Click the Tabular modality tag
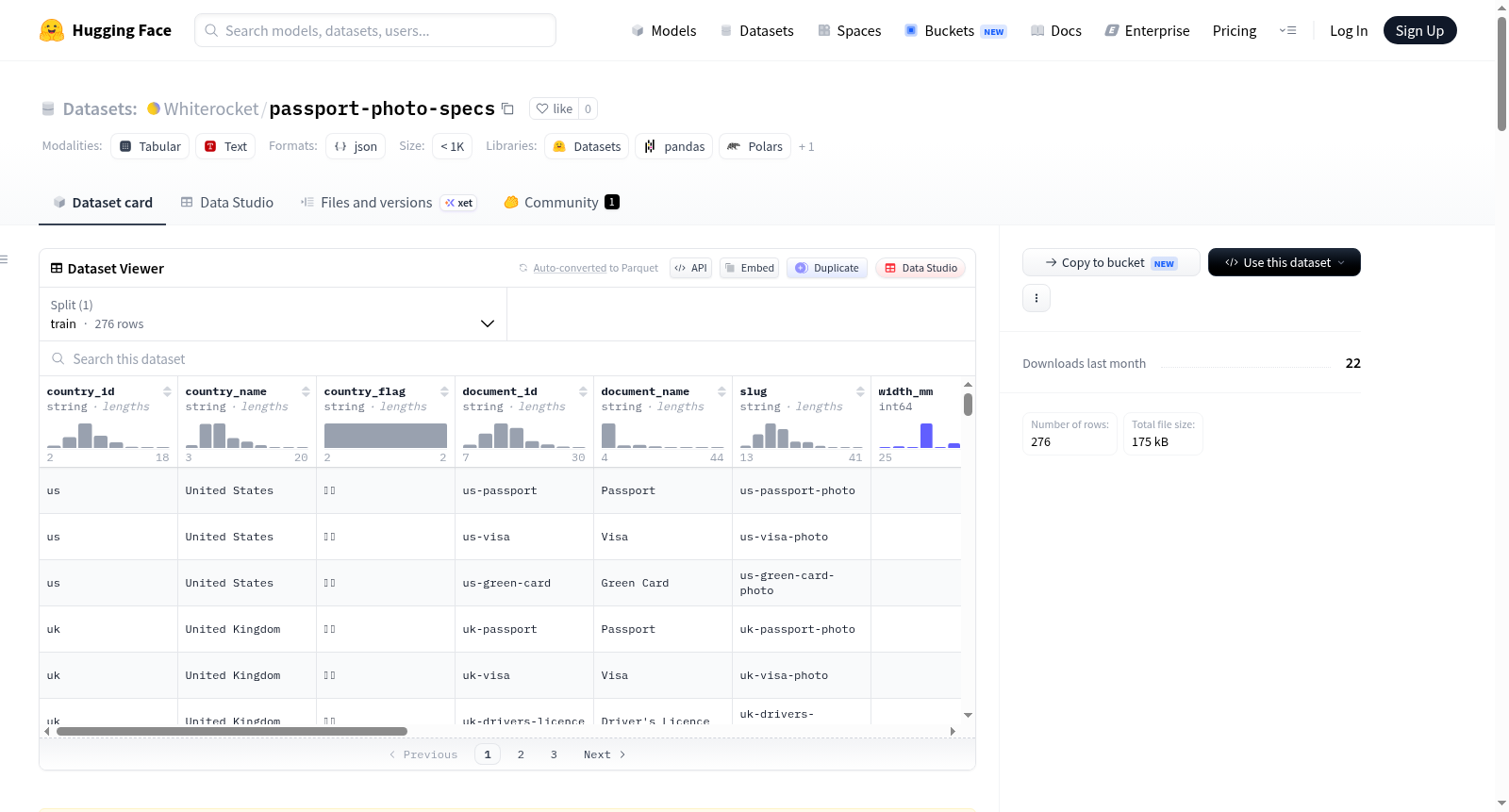 coord(150,146)
